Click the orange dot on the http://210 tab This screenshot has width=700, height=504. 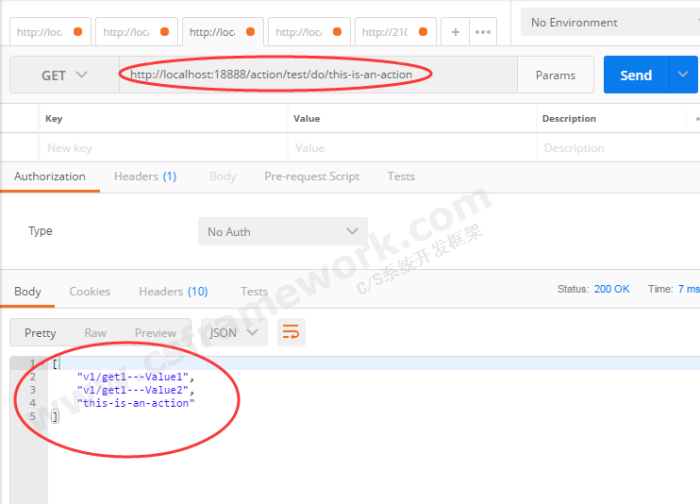point(423,32)
